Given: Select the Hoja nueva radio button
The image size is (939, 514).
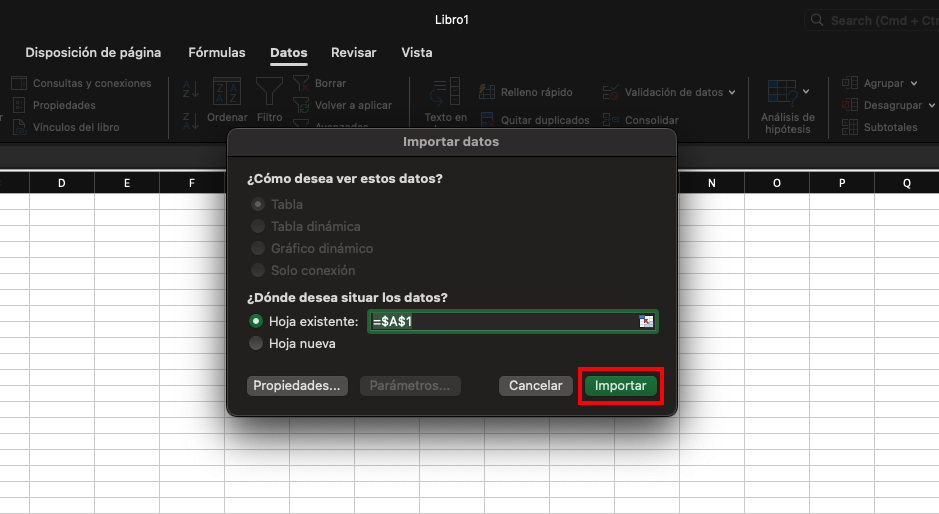Looking at the screenshot, I should pyautogui.click(x=257, y=343).
